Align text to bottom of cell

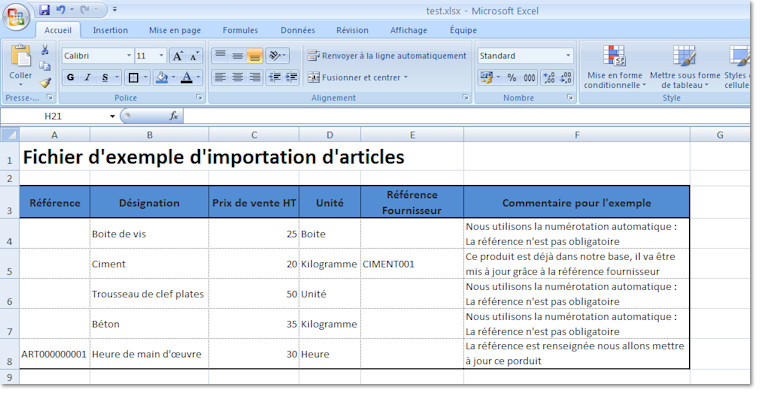tap(254, 55)
